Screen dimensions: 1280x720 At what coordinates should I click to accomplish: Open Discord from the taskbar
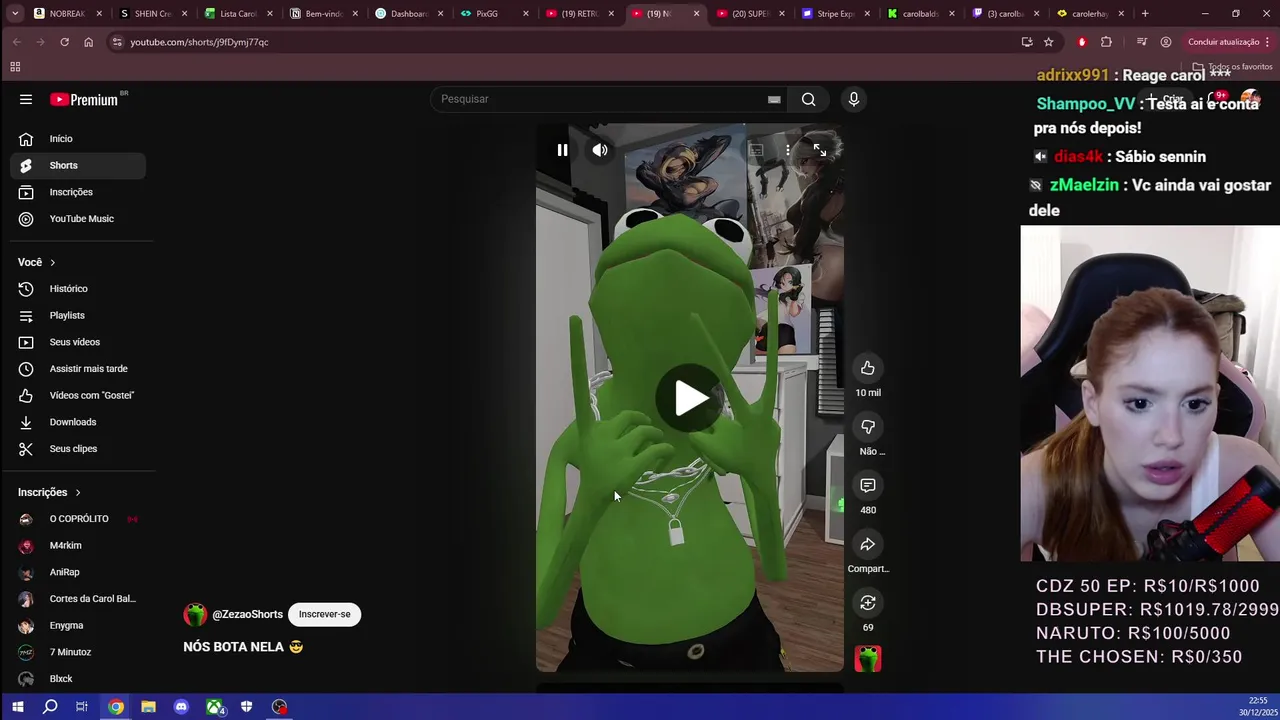coord(181,707)
